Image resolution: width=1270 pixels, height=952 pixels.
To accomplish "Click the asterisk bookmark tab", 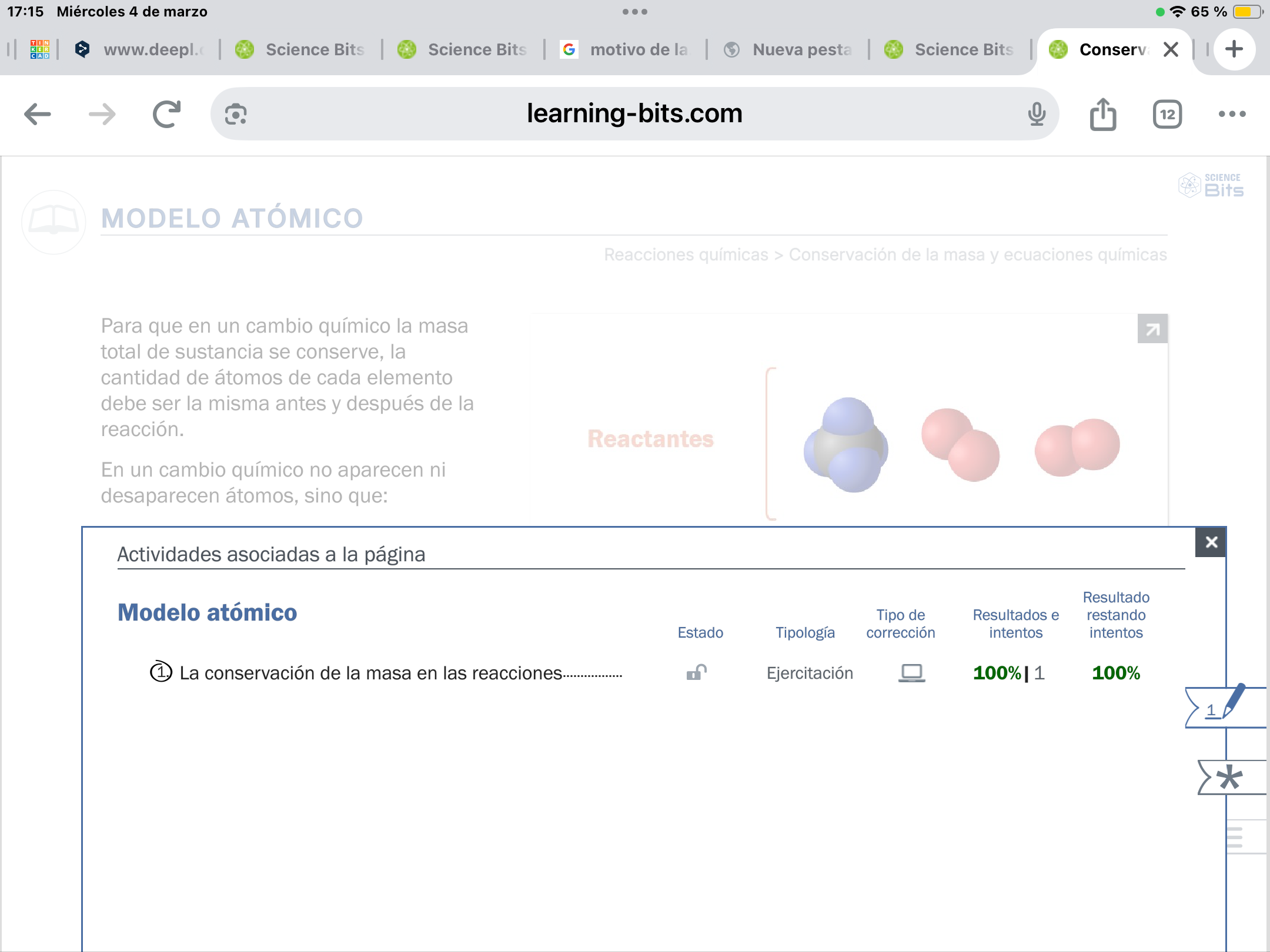I will click(x=1229, y=777).
